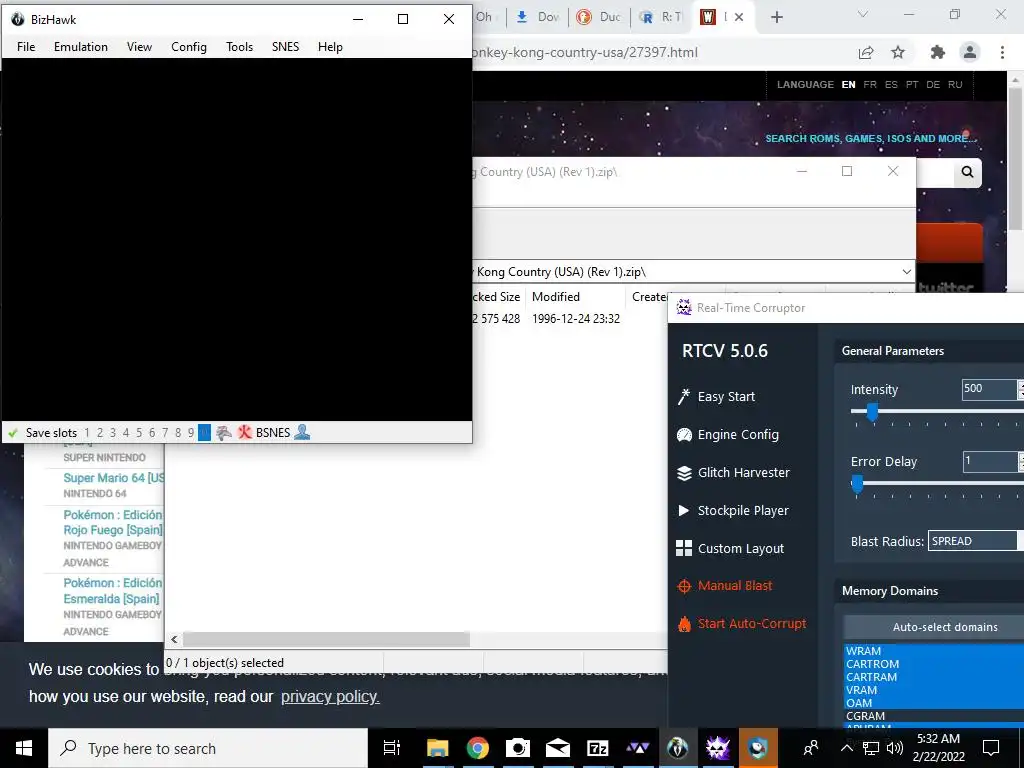Image resolution: width=1024 pixels, height=768 pixels.
Task: Click the blue user icon after BSNES
Action: (x=302, y=432)
